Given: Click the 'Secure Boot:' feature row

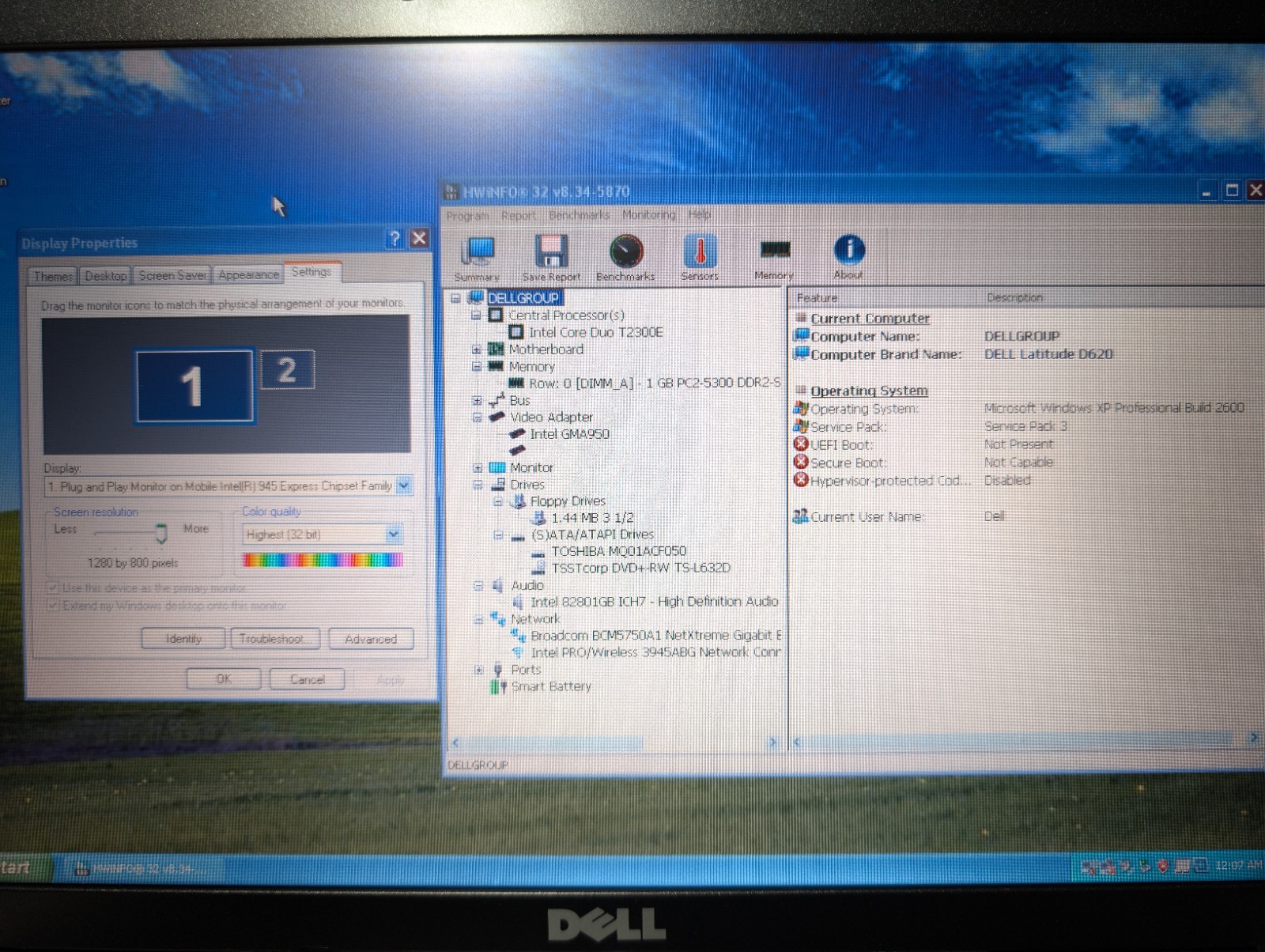Looking at the screenshot, I should (848, 463).
